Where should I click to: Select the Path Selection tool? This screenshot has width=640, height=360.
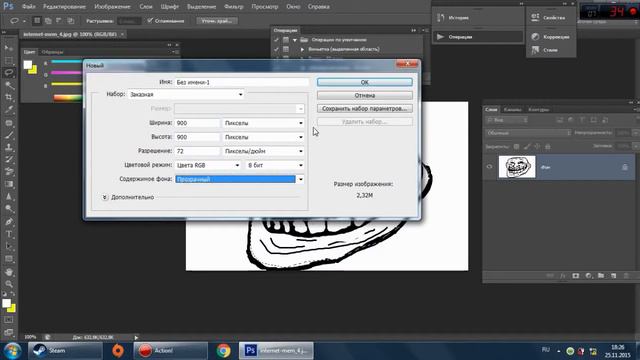coord(9,246)
